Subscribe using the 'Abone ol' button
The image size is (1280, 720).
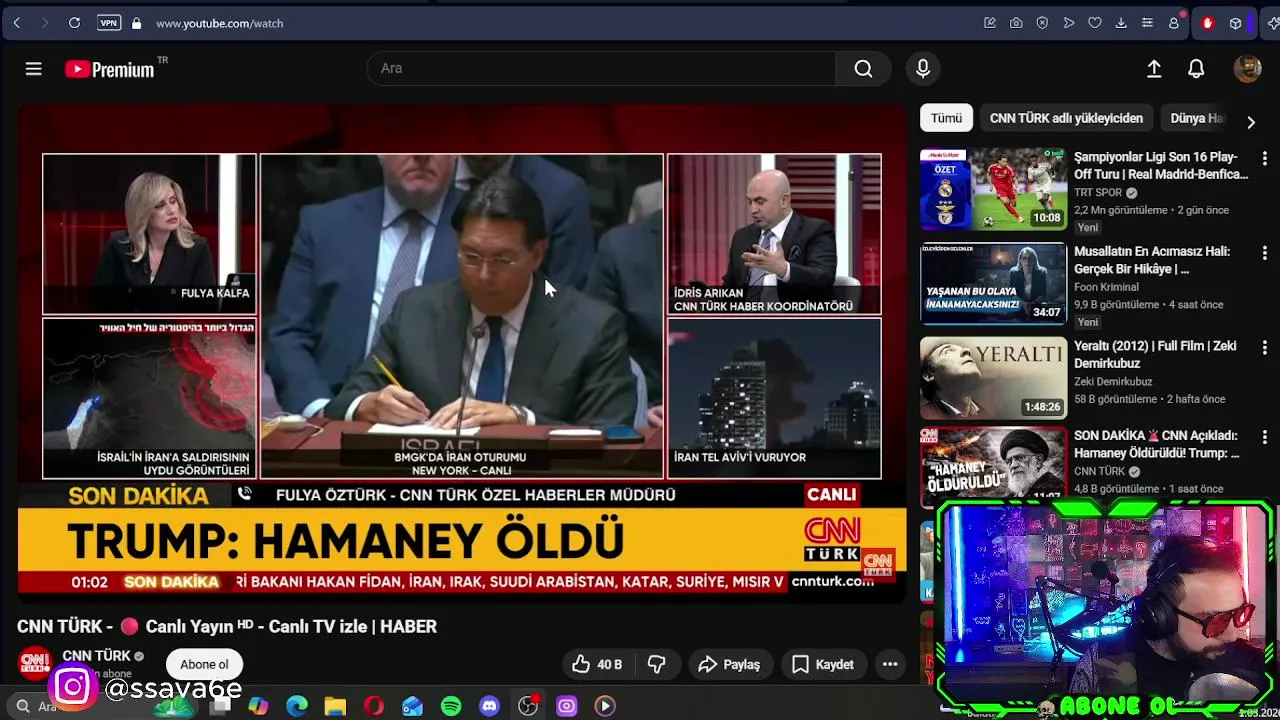coord(204,664)
